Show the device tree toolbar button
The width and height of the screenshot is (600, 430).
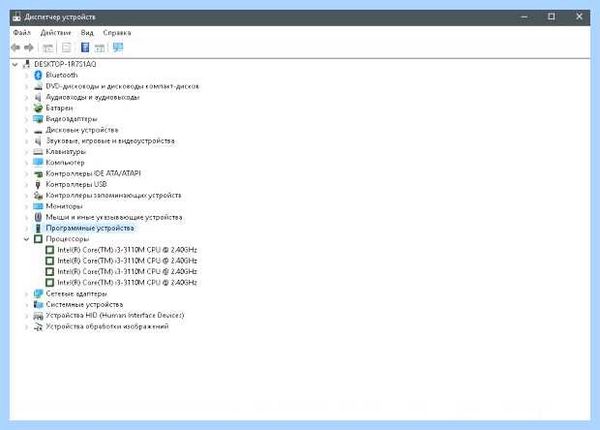(47, 48)
